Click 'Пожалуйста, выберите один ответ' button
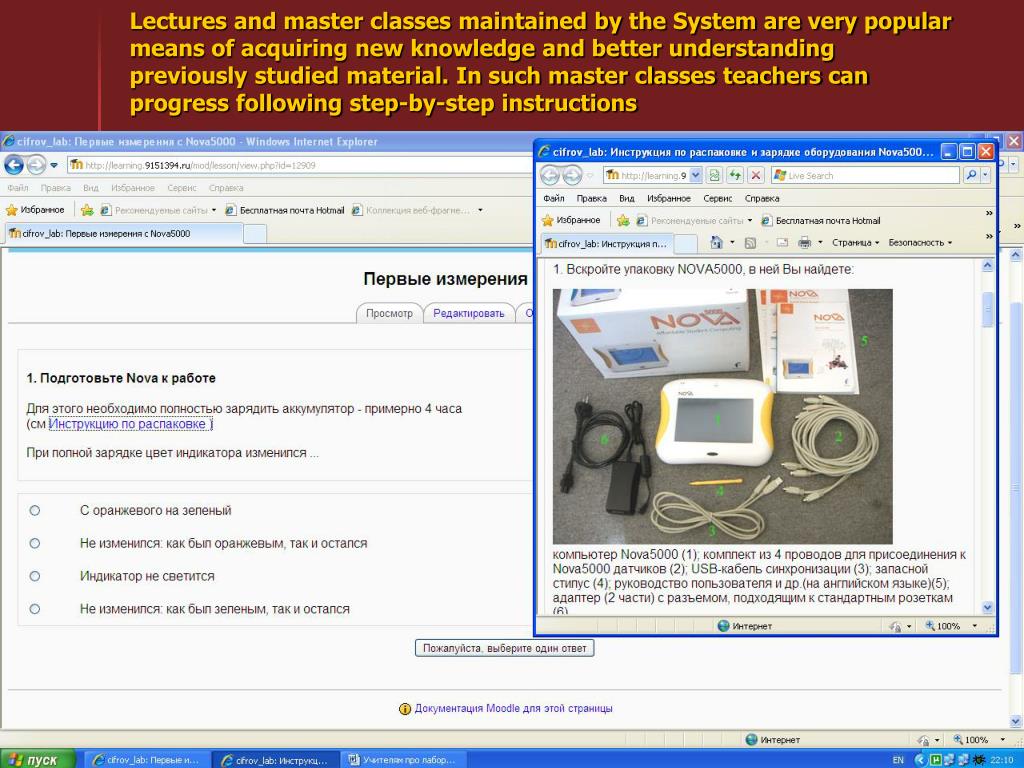This screenshot has height=768, width=1024. (x=504, y=648)
